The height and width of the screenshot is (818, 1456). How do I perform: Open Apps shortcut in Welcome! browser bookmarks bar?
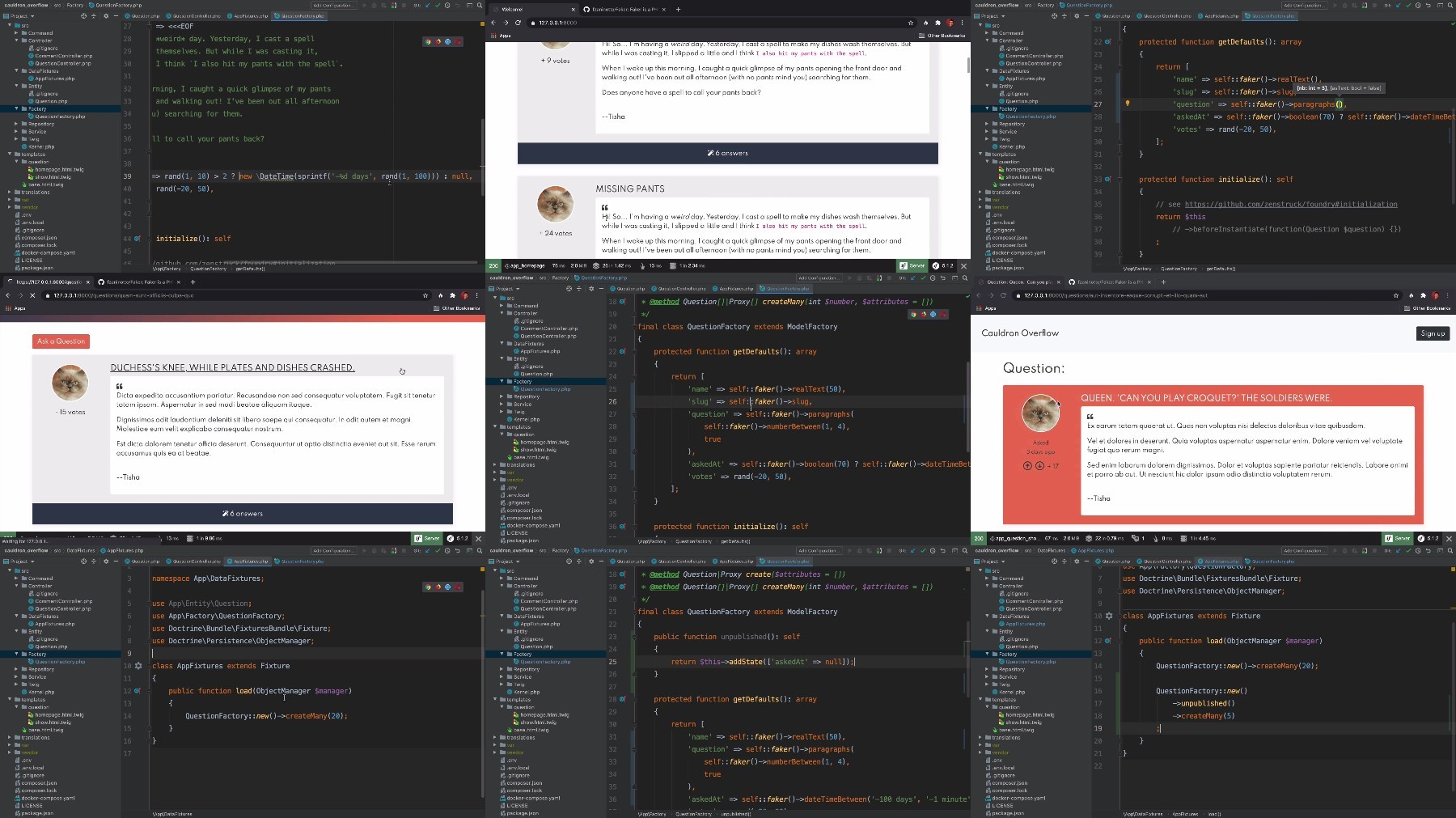click(x=502, y=36)
